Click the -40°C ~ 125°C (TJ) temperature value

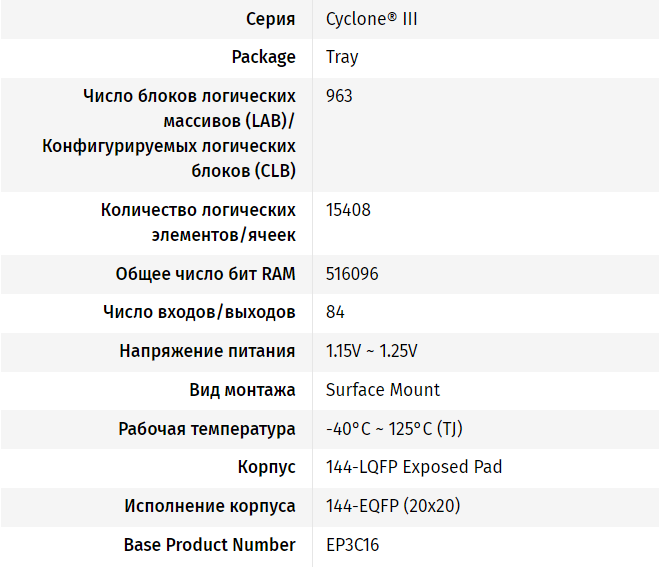[x=394, y=429]
